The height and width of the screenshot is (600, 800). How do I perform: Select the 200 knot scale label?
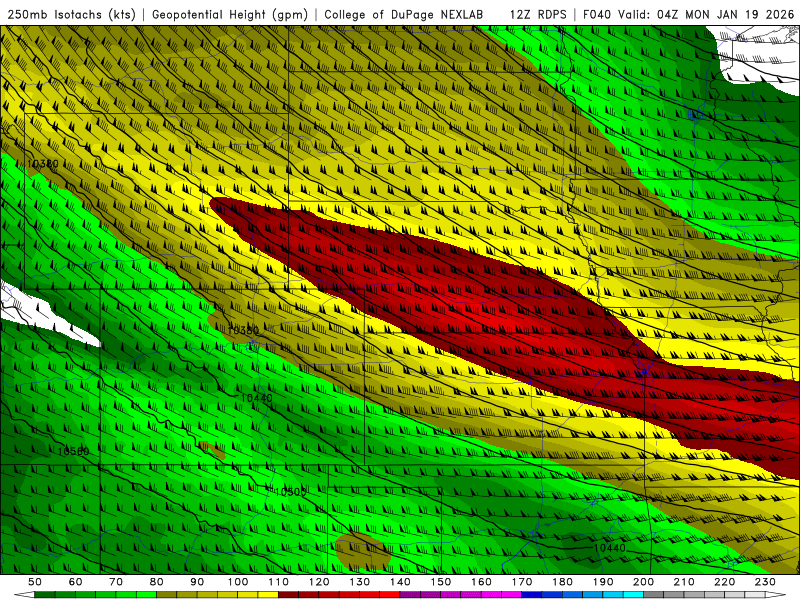(x=643, y=582)
